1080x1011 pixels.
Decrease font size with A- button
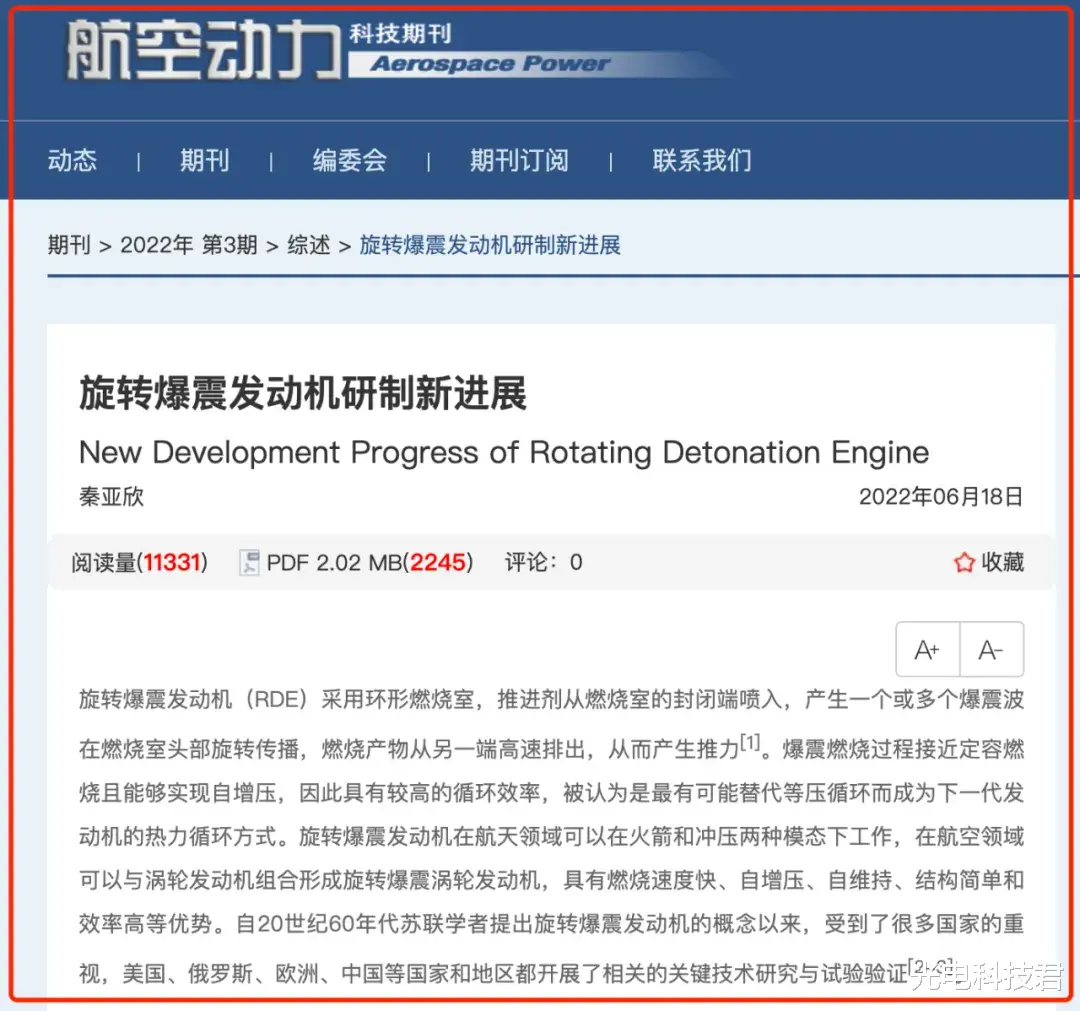pyautogui.click(x=992, y=649)
